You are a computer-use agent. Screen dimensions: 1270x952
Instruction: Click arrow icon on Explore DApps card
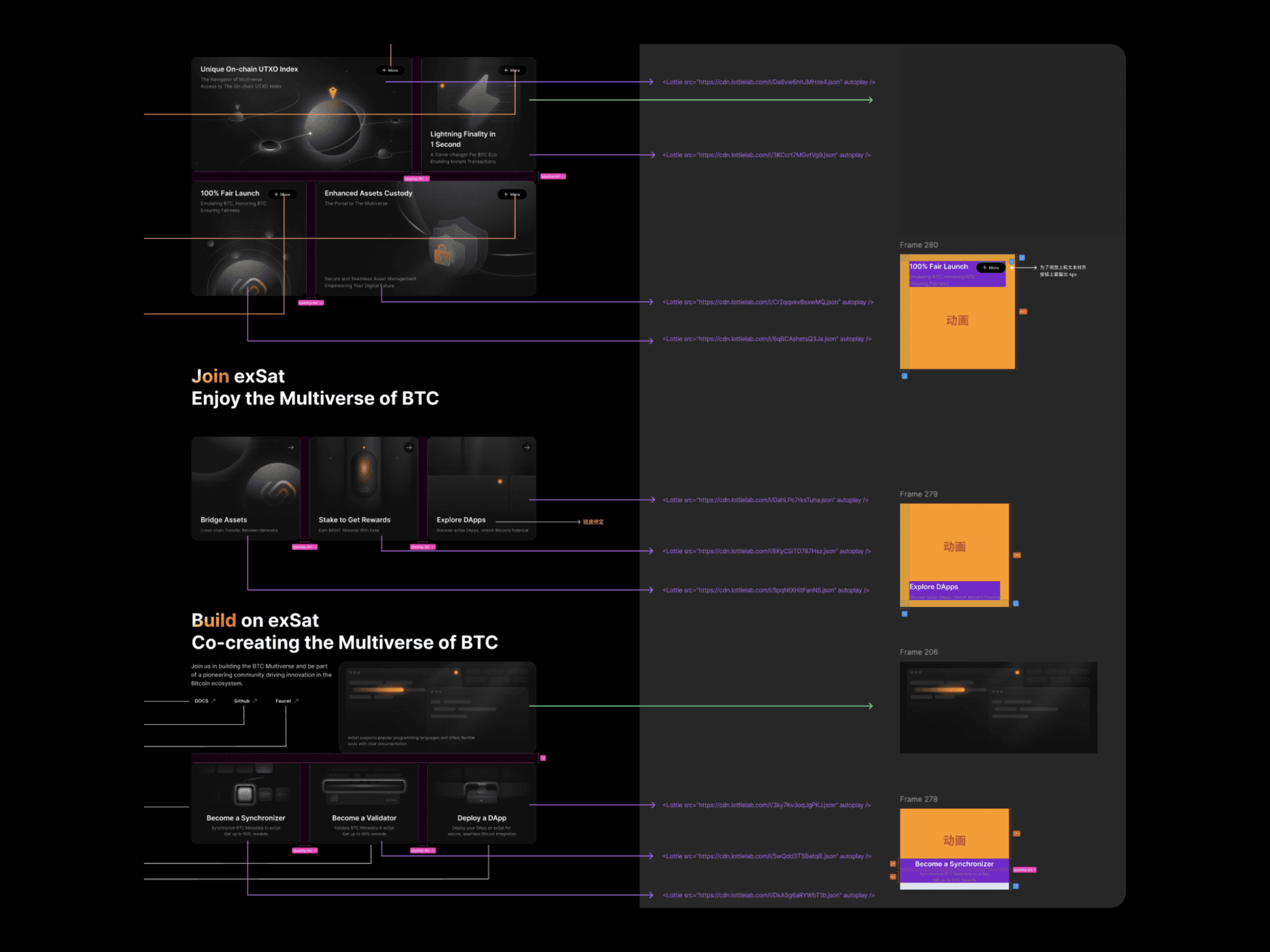[x=527, y=448]
